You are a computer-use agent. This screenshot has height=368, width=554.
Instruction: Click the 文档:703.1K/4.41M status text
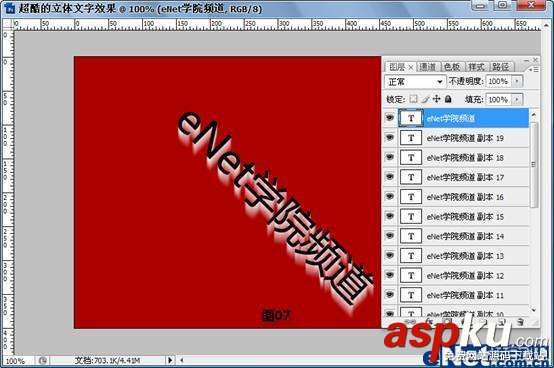[x=107, y=361]
